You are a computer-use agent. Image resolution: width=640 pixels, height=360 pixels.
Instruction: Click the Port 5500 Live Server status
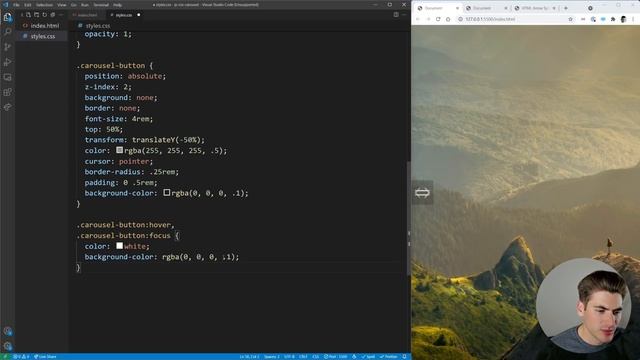(x=336, y=357)
